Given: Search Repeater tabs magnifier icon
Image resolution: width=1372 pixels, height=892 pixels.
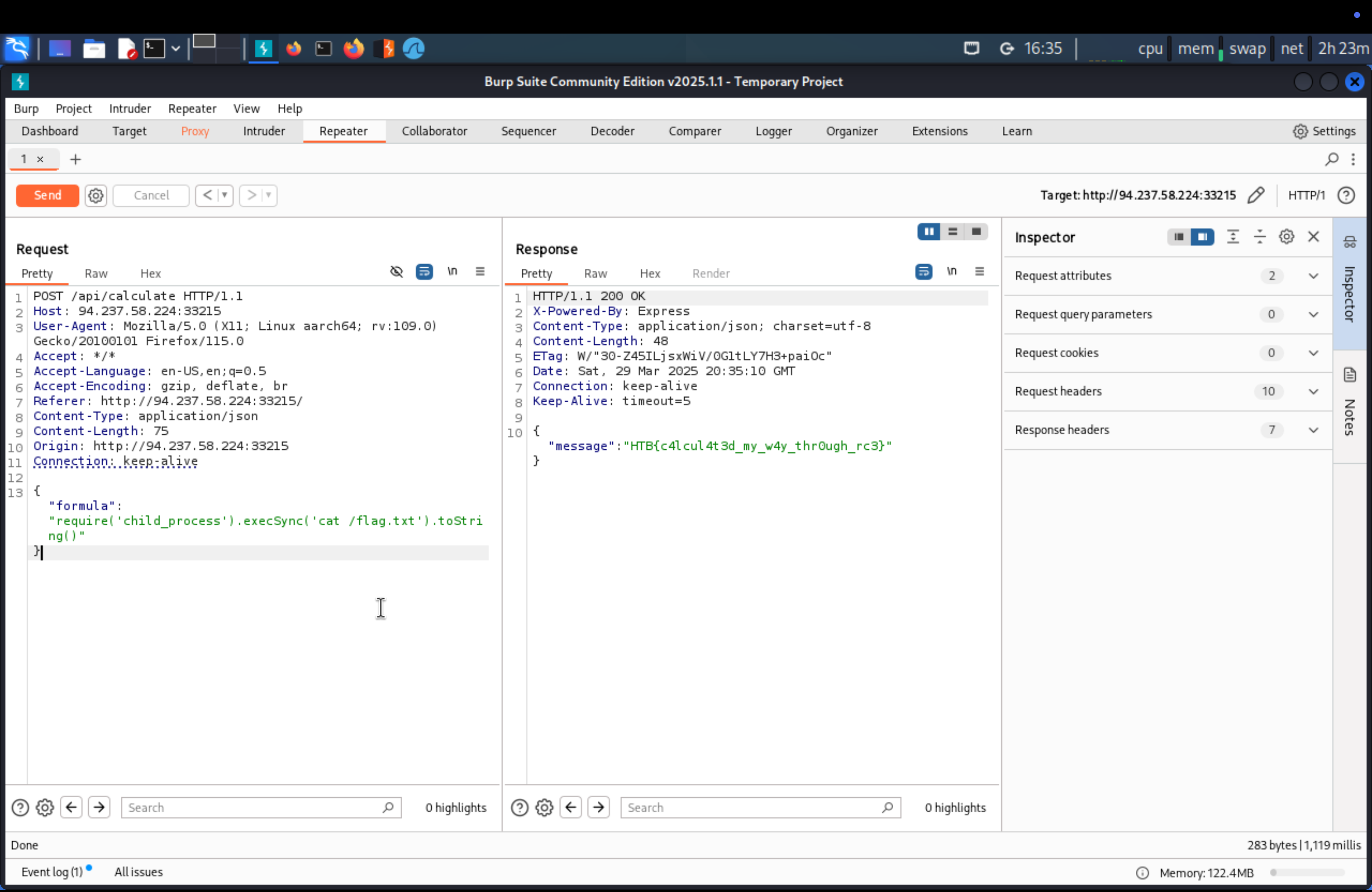Looking at the screenshot, I should click(1331, 159).
